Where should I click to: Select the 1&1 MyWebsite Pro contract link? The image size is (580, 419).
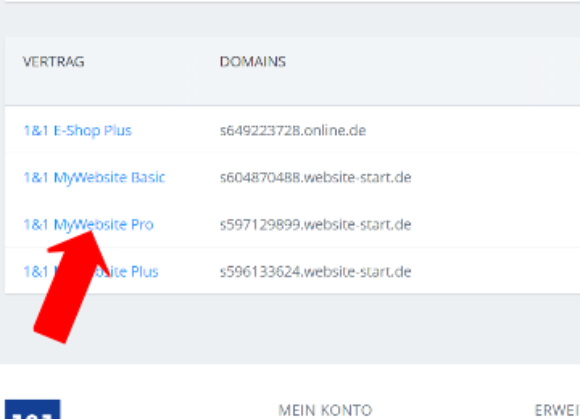coord(88,224)
